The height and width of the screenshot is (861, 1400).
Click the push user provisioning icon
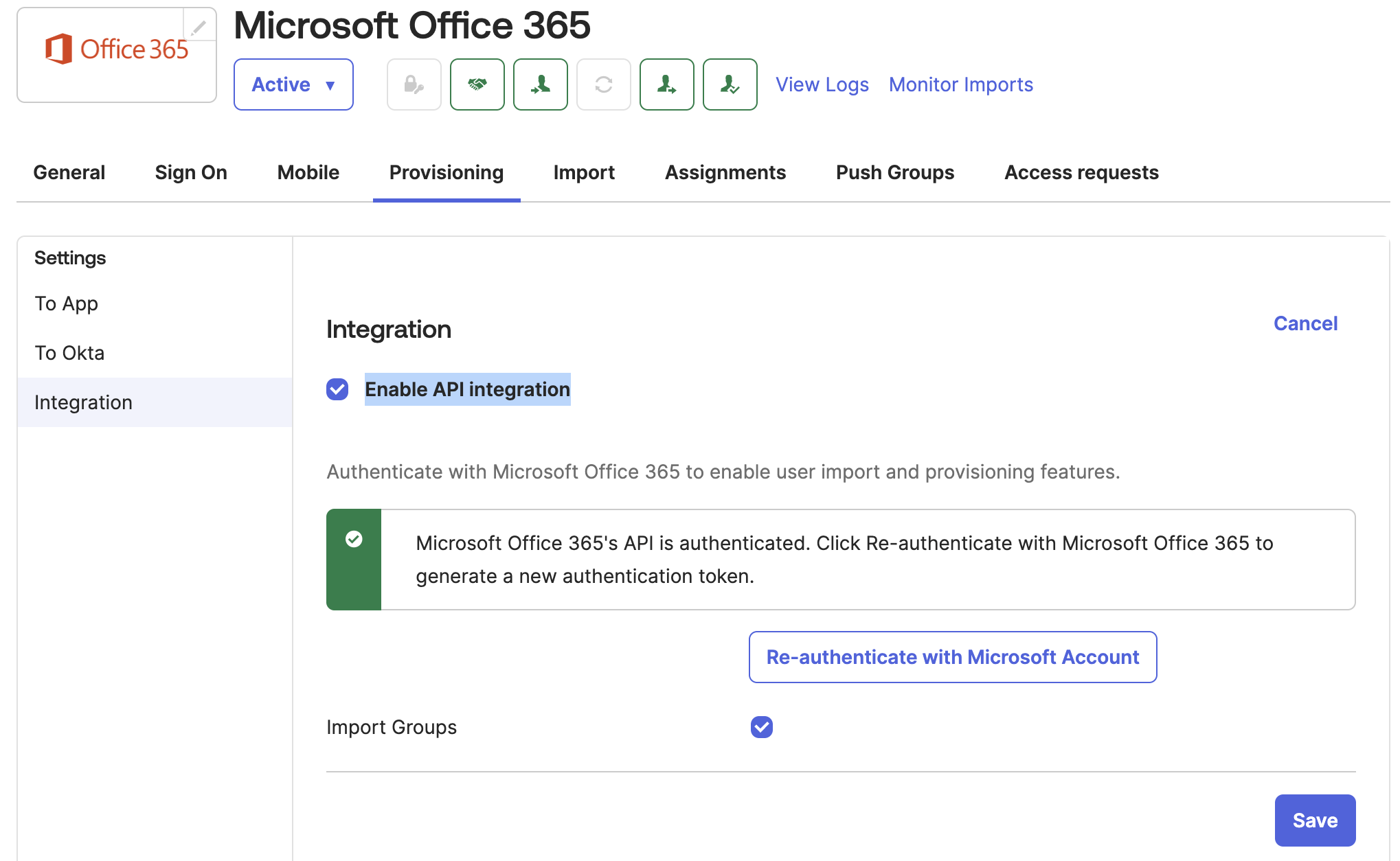point(667,84)
